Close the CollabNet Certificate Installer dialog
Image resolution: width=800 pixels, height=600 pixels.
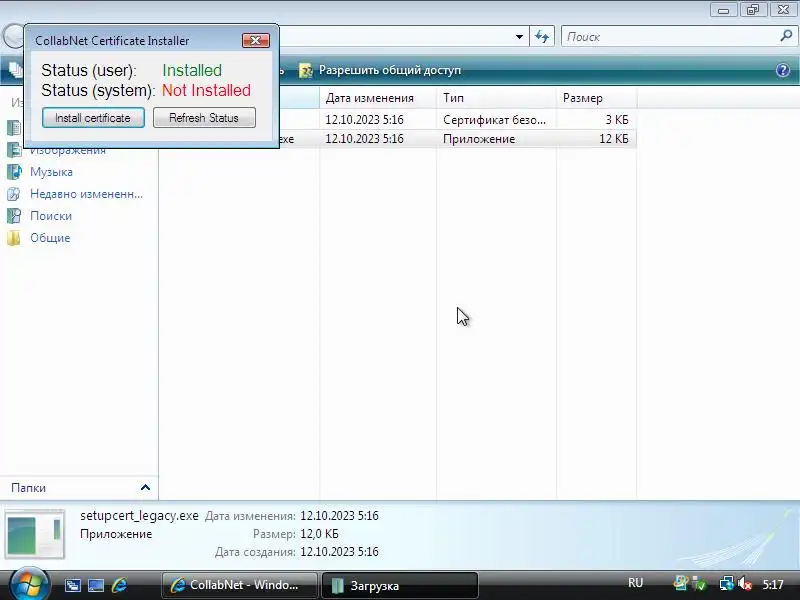coord(256,40)
